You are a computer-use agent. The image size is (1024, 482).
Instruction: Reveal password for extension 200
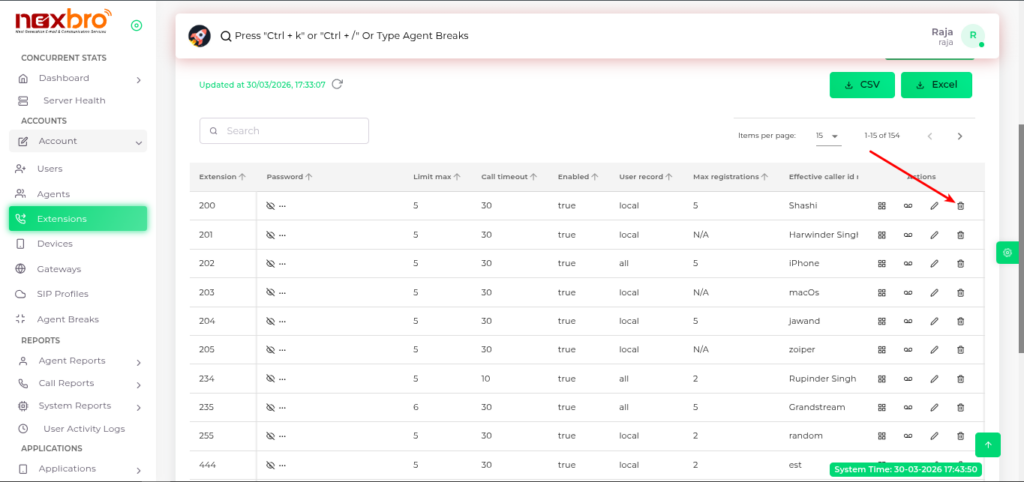[271, 206]
